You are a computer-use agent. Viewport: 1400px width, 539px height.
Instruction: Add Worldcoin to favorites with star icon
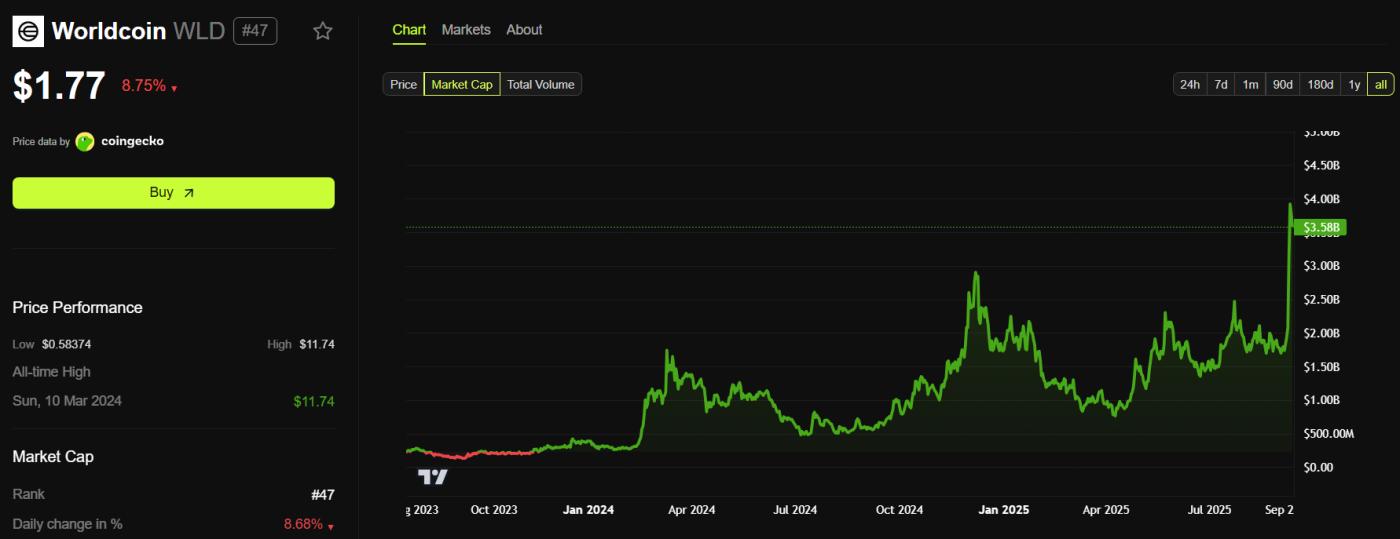[x=322, y=31]
